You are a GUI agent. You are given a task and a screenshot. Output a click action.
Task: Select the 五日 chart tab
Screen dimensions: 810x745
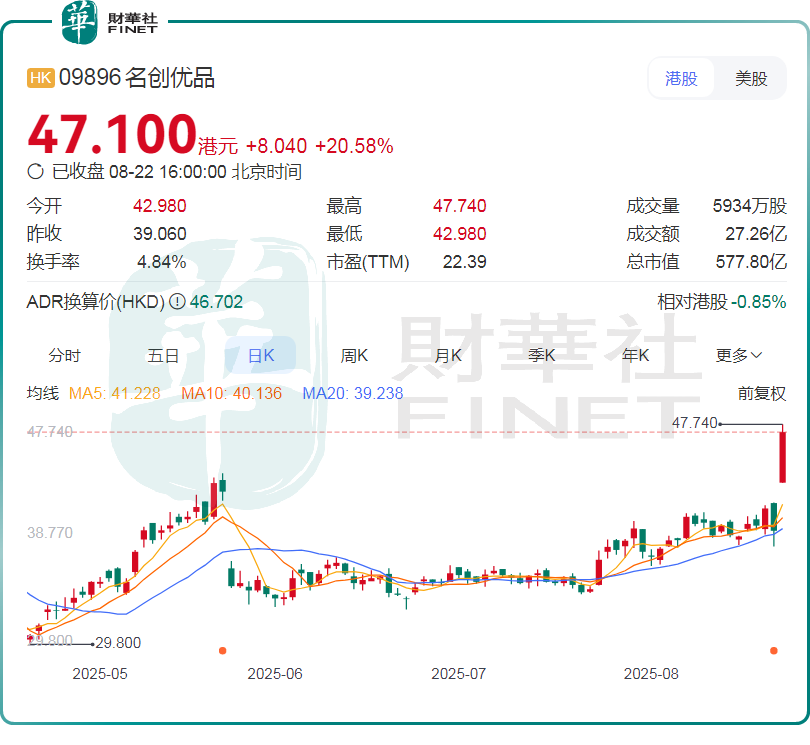click(163, 355)
